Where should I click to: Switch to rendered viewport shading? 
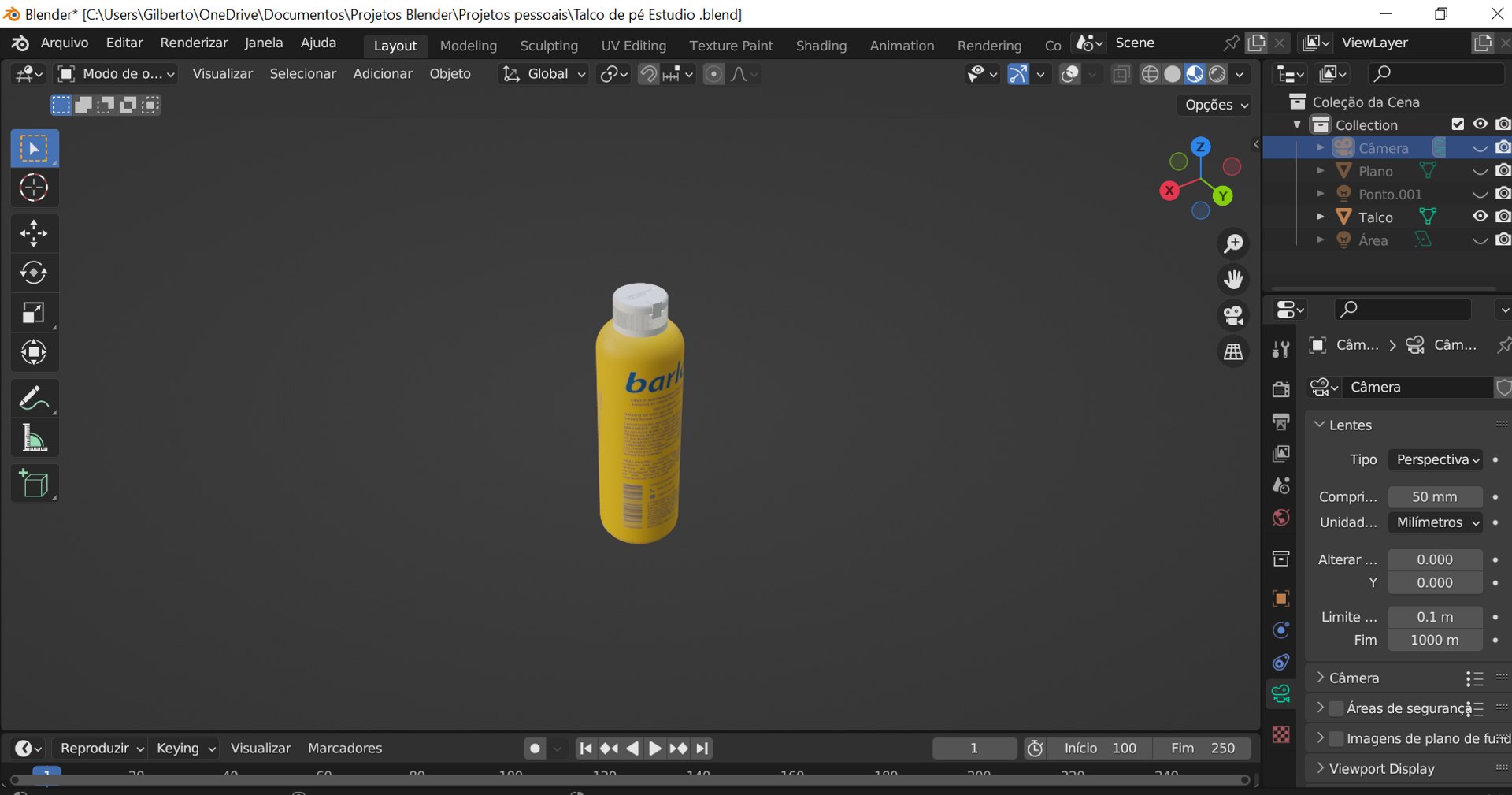[1217, 74]
